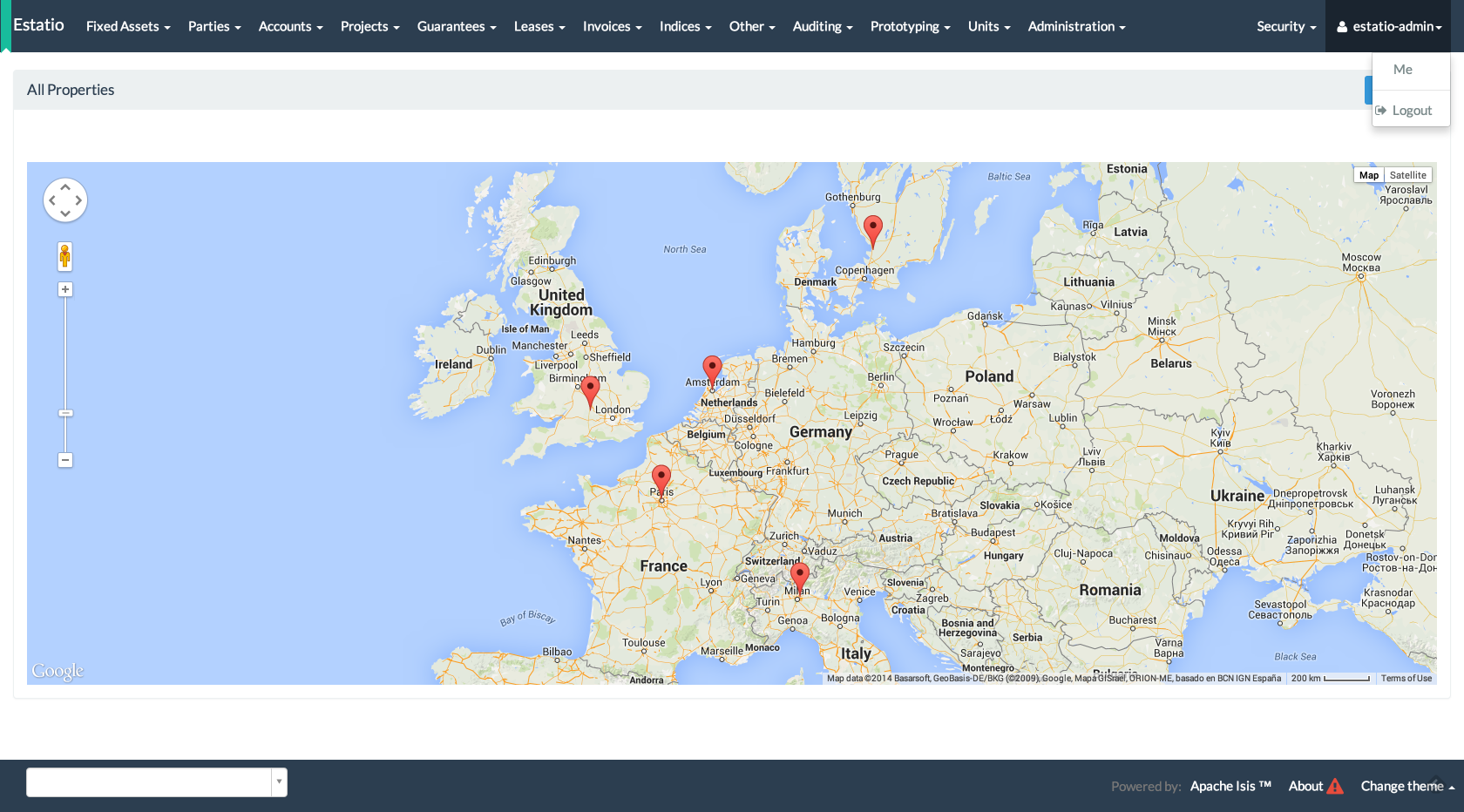
Task: Click the map marker near London
Action: (x=590, y=391)
